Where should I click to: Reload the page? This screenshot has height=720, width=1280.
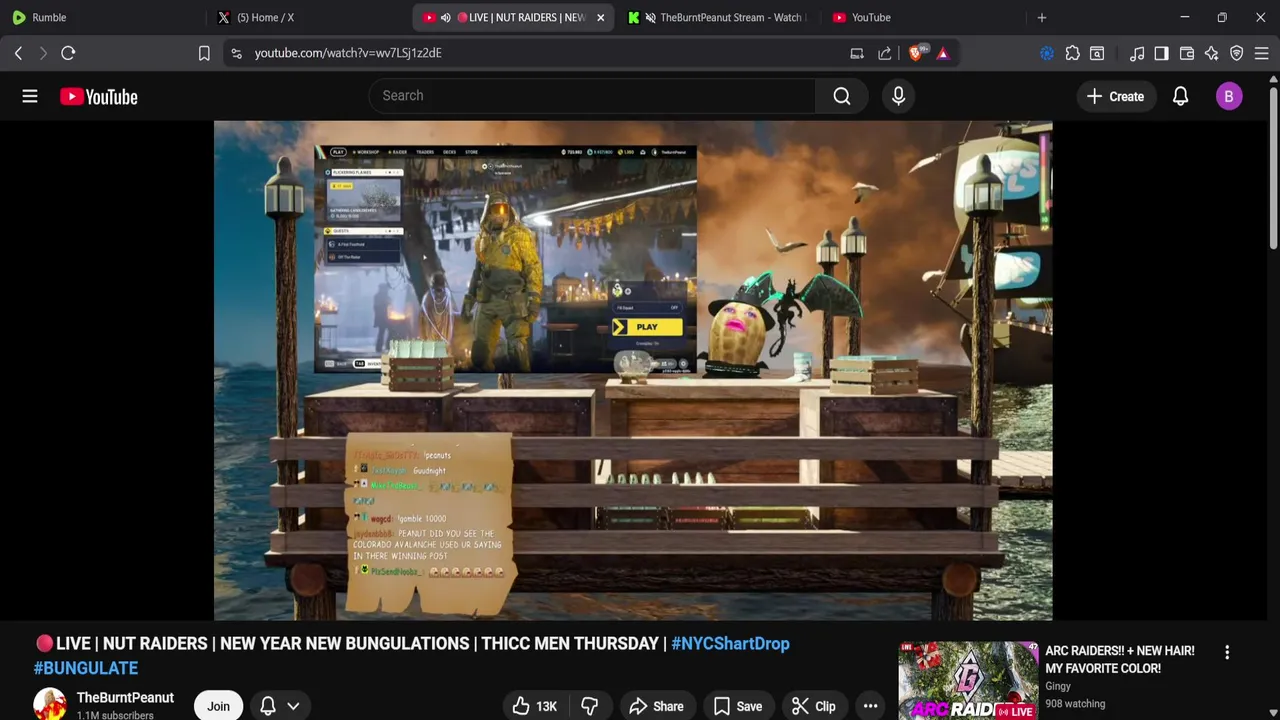click(x=68, y=53)
